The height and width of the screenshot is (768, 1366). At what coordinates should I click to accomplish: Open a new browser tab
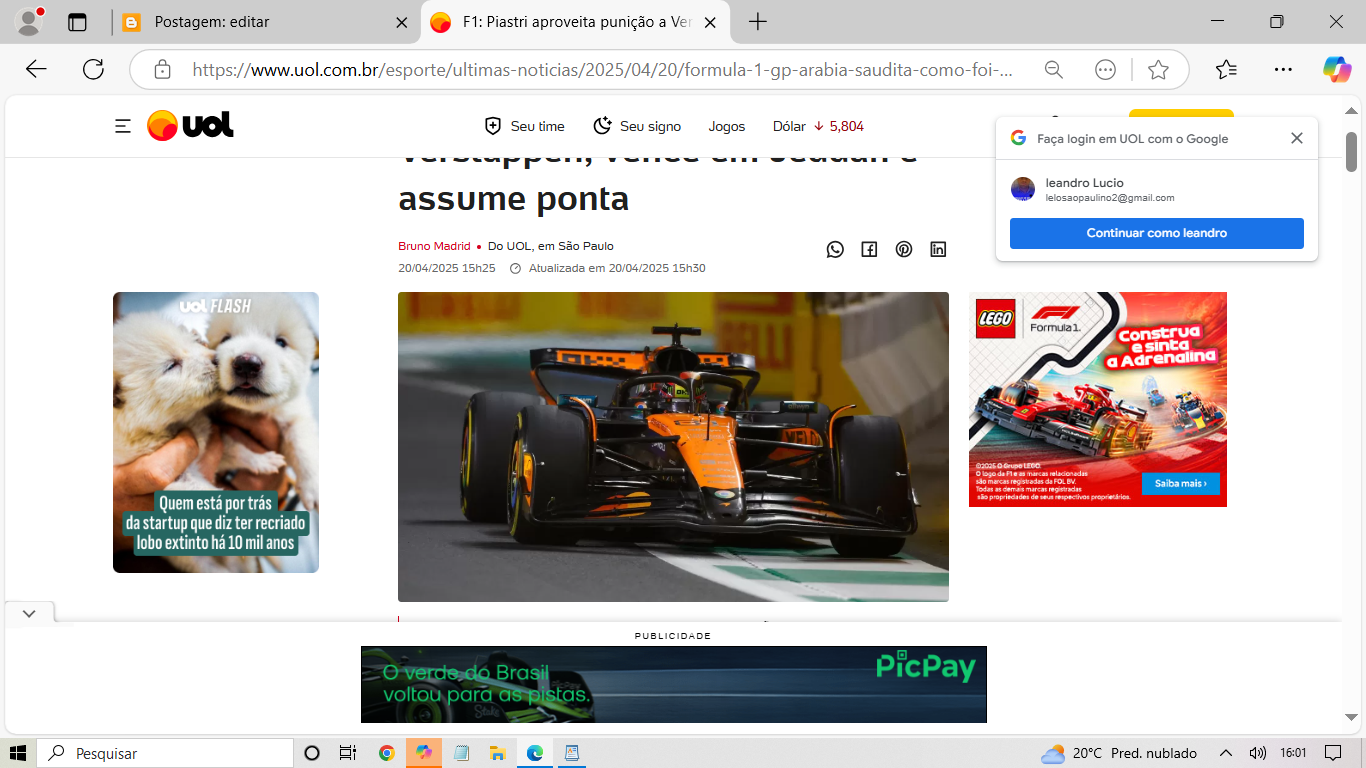coord(758,22)
